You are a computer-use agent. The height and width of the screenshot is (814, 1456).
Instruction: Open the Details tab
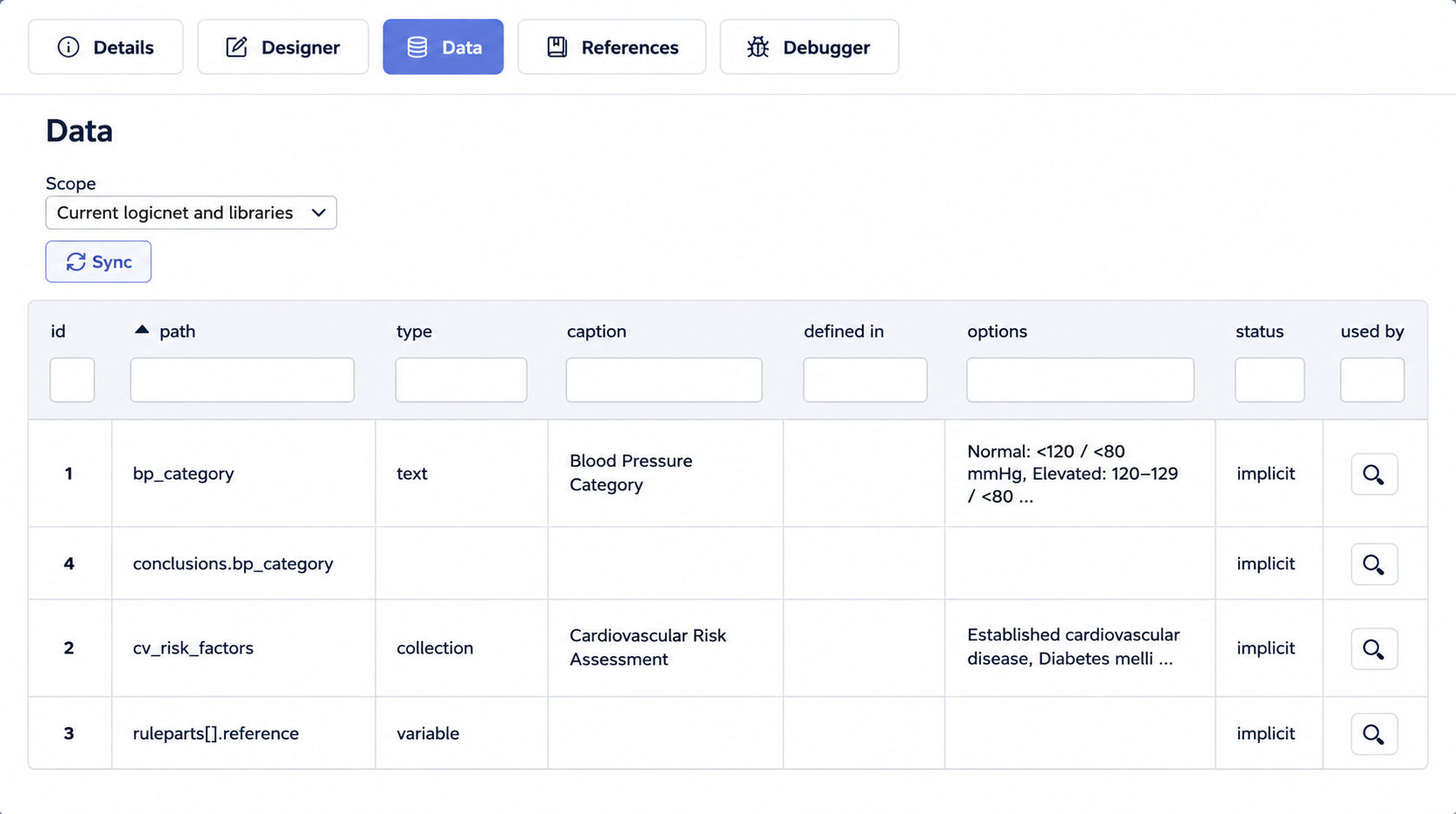pyautogui.click(x=105, y=47)
